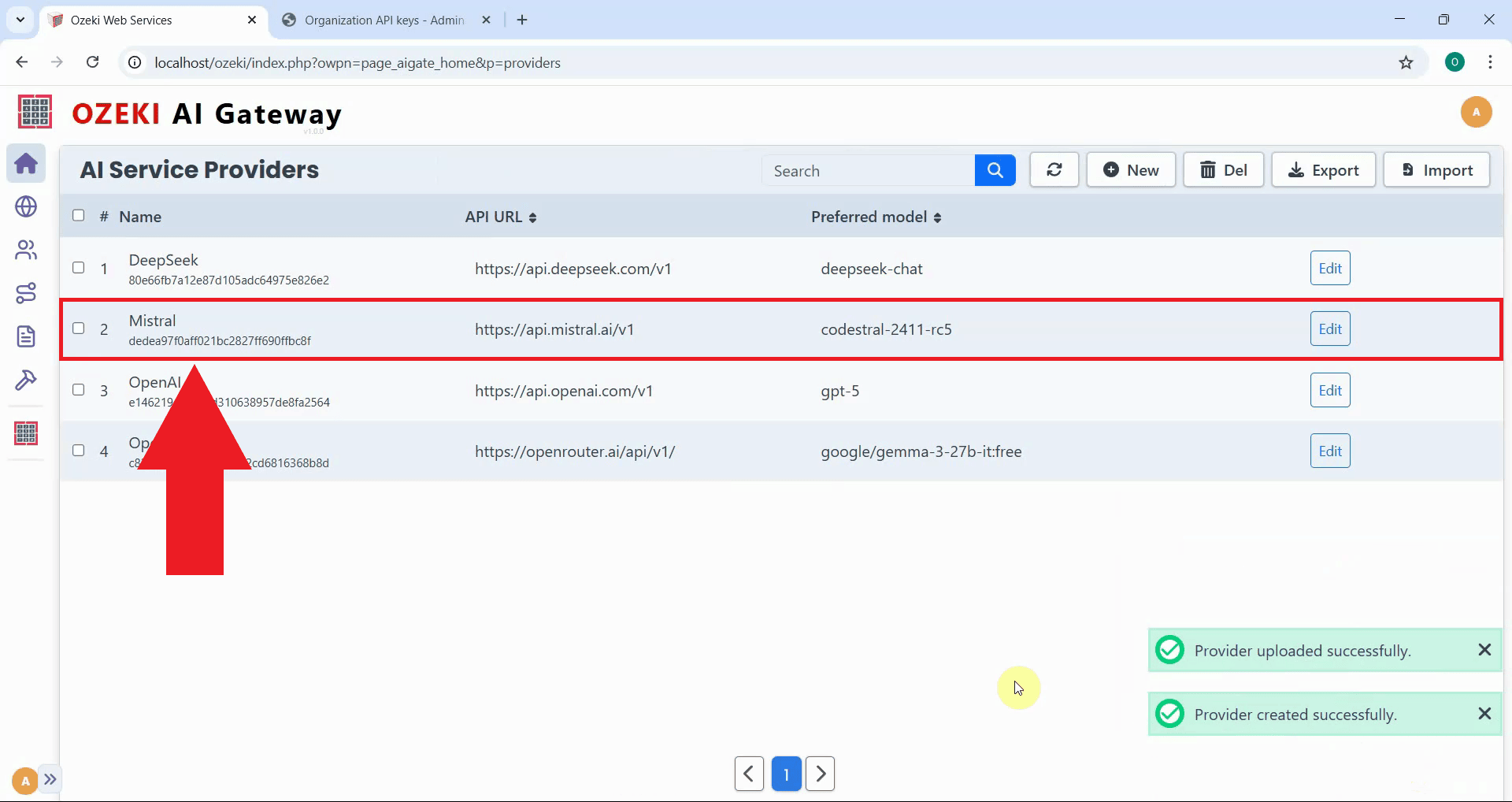Focus the Search input field

click(x=868, y=171)
